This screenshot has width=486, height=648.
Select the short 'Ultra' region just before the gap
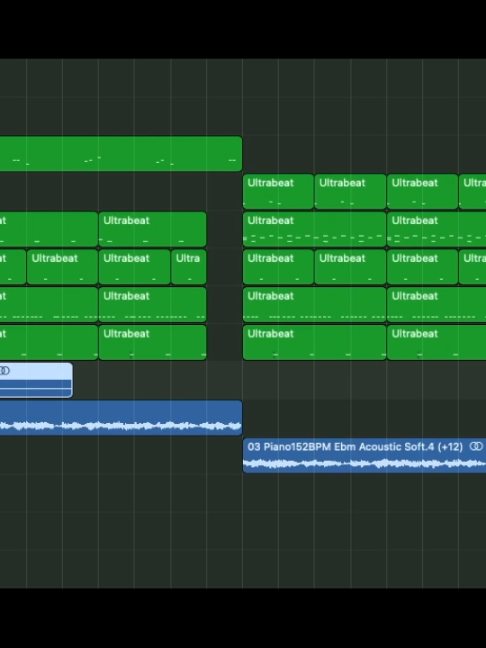(x=189, y=267)
